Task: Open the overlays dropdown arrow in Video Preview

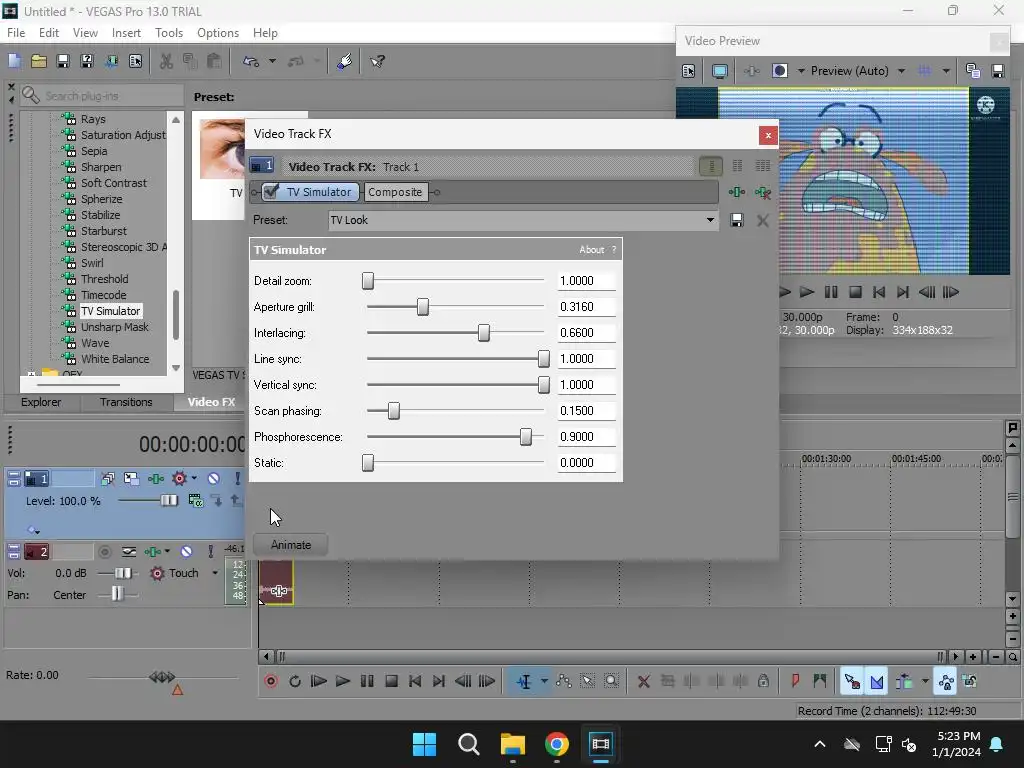Action: pyautogui.click(x=946, y=71)
